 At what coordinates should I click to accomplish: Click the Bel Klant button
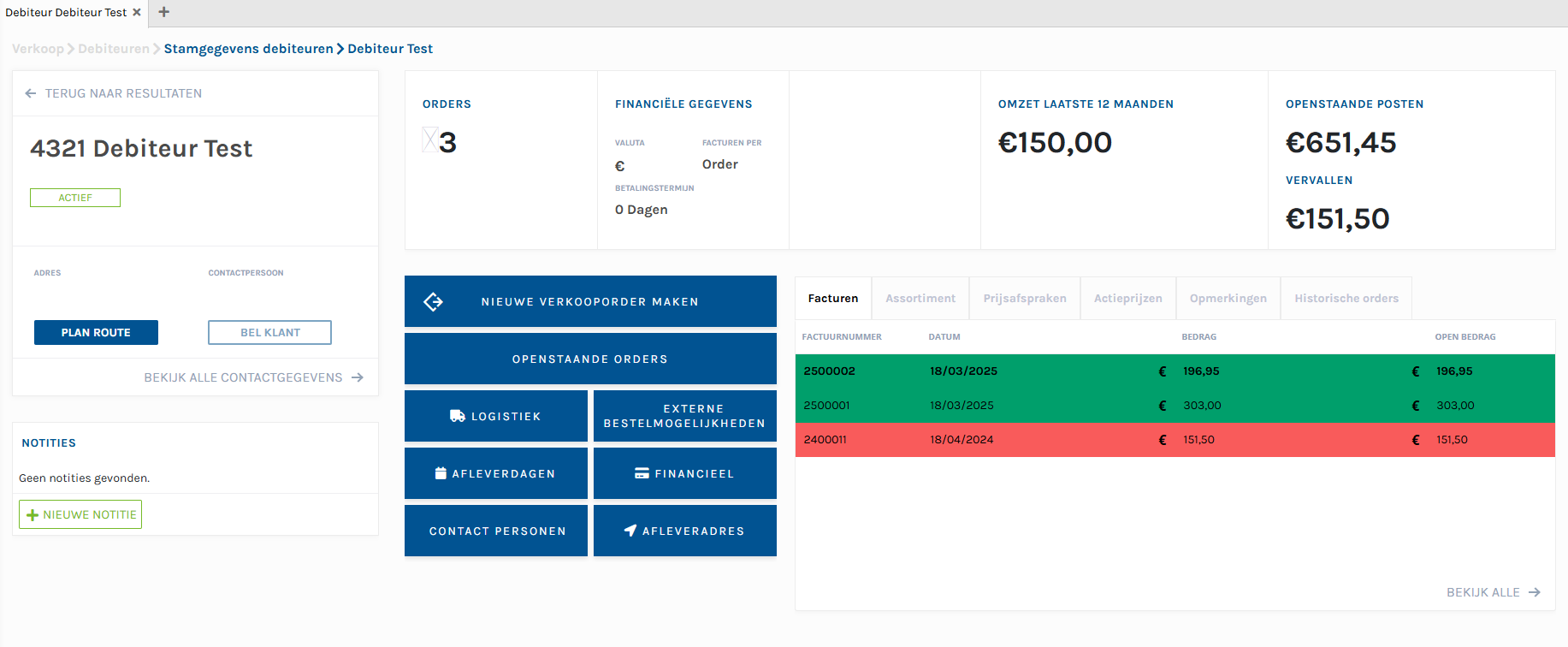click(269, 333)
